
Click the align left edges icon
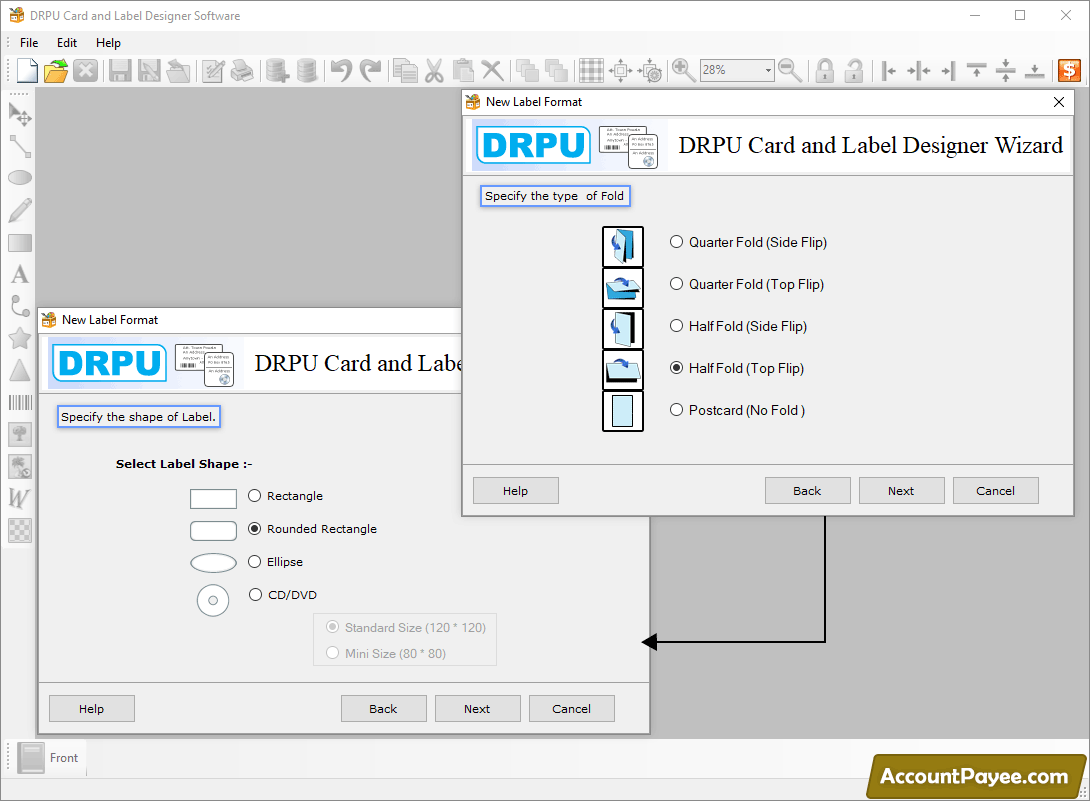(x=888, y=70)
